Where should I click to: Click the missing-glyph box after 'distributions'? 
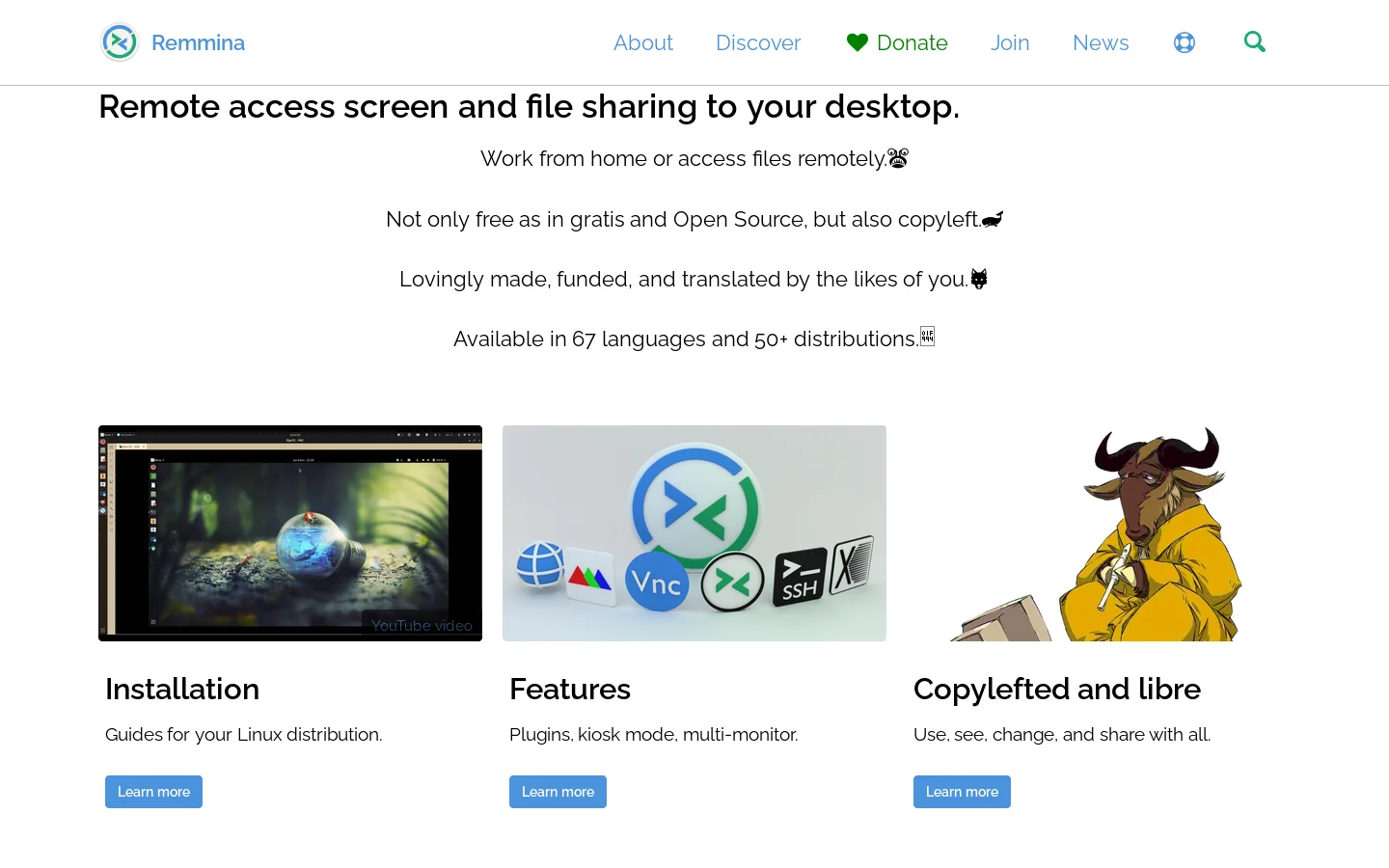point(927,337)
